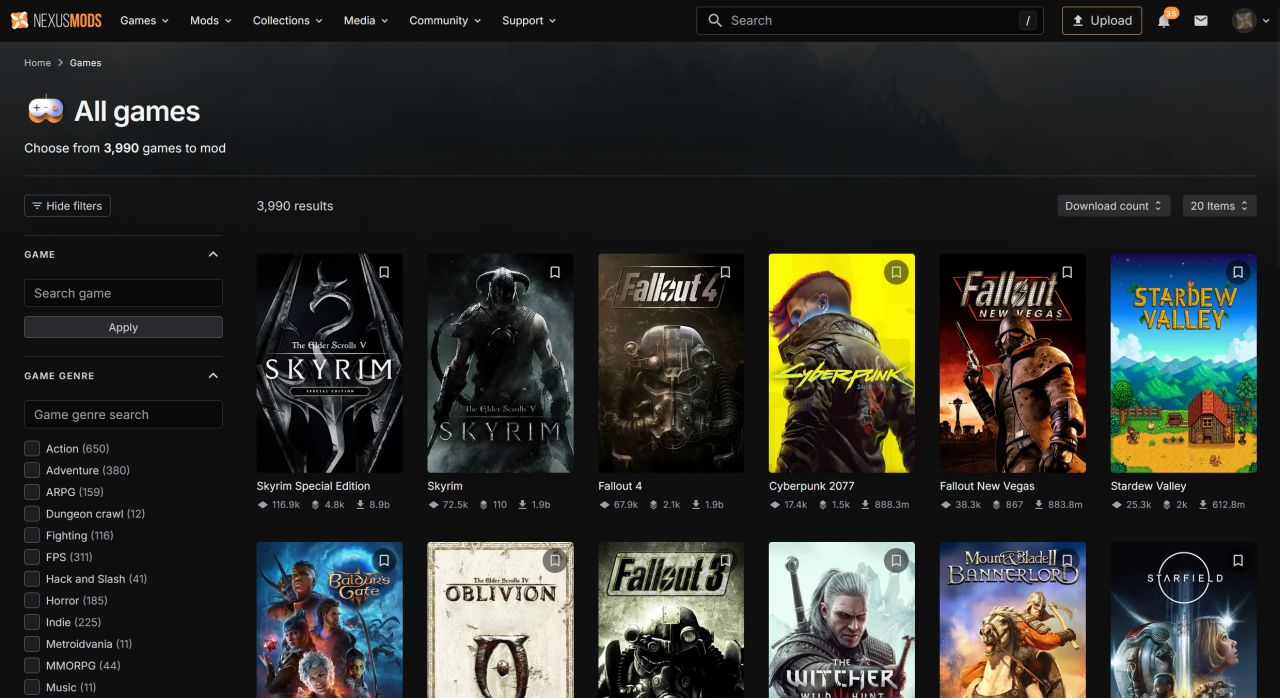Screen dimensions: 1280x698
Task: Bookmark the Fallout 4 game
Action: click(726, 272)
